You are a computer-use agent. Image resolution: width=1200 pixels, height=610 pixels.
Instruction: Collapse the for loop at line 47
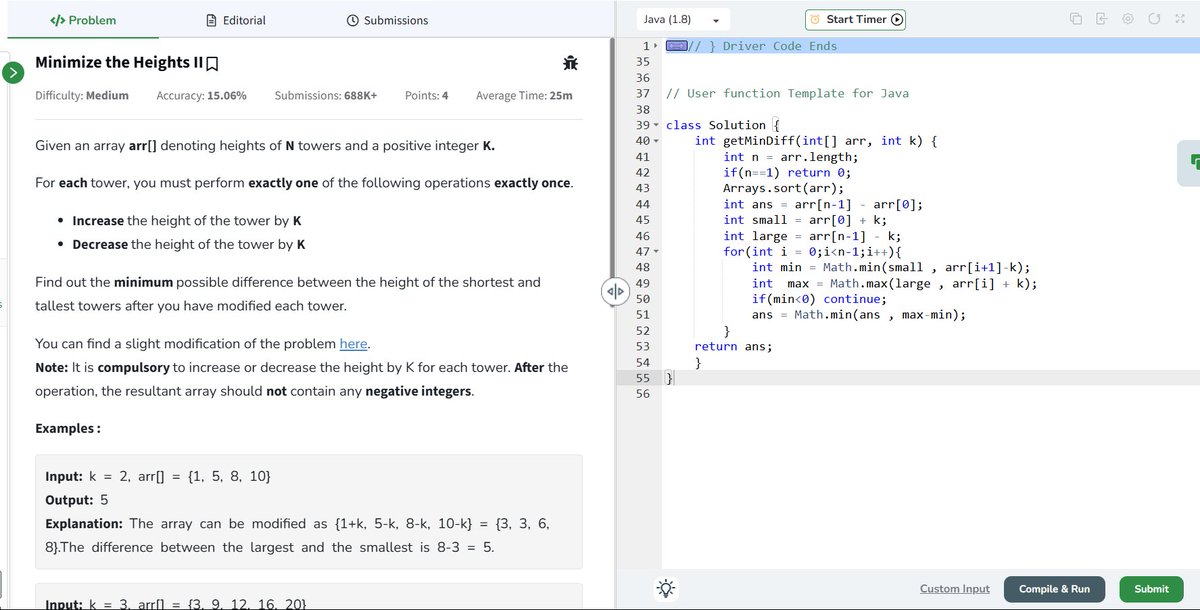(x=655, y=251)
